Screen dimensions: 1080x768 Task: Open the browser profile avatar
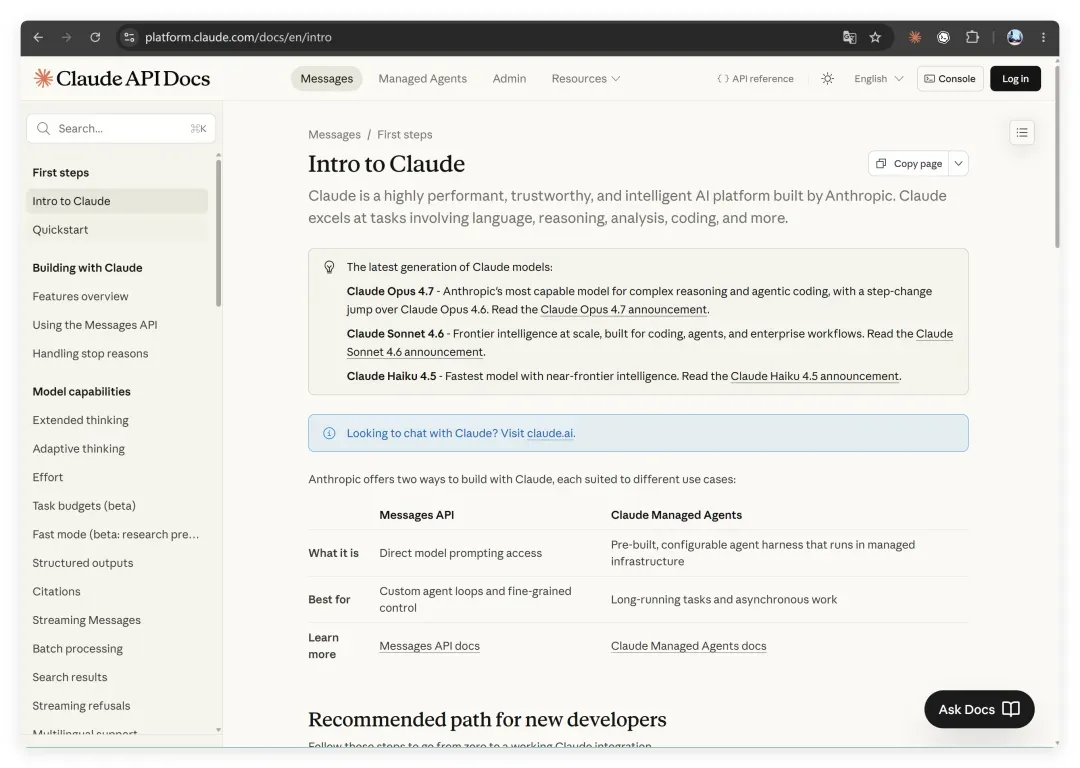(1015, 37)
